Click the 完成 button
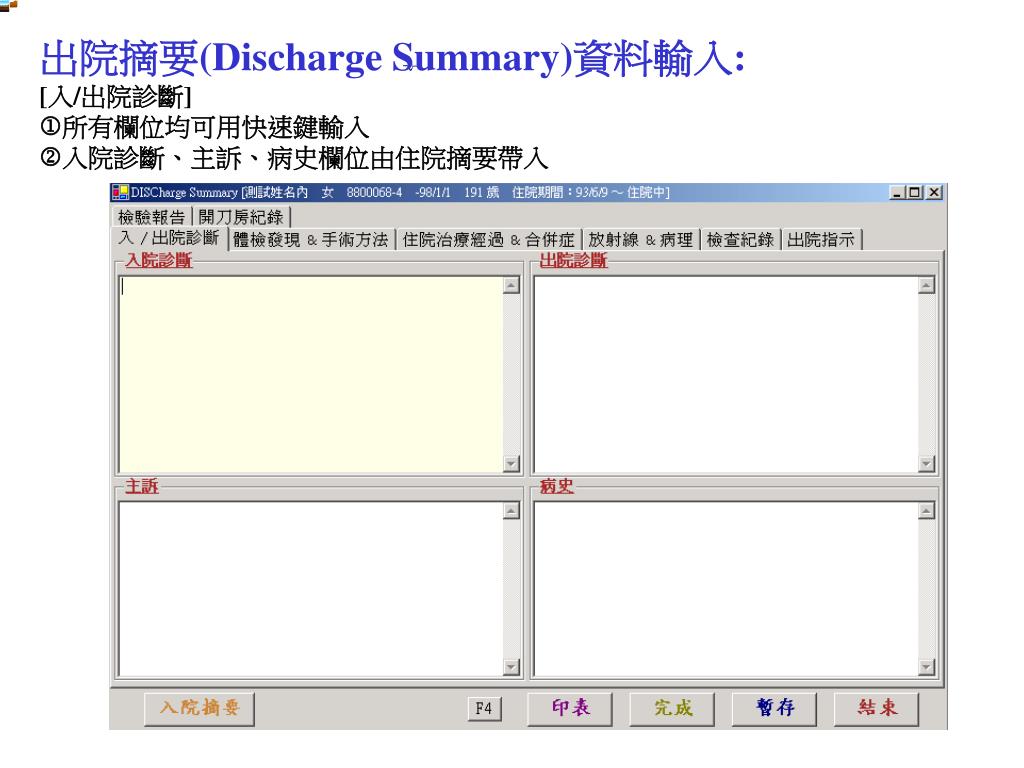 pyautogui.click(x=672, y=709)
